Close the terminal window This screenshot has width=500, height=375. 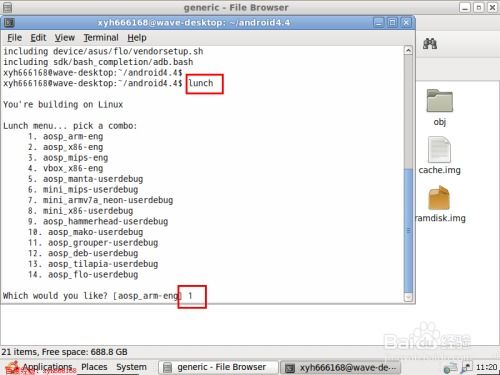pos(406,23)
